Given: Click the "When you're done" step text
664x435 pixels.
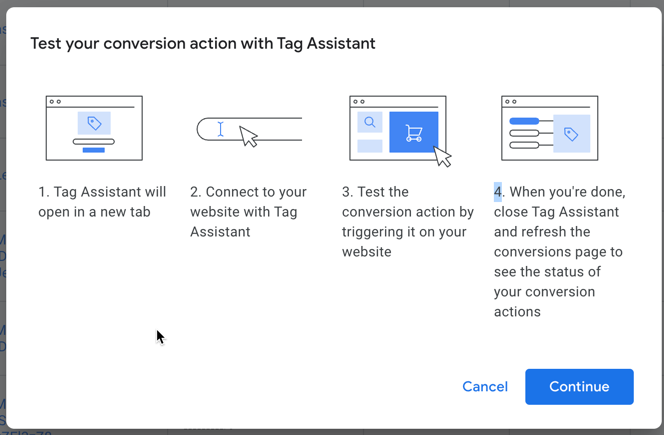Looking at the screenshot, I should [x=559, y=252].
